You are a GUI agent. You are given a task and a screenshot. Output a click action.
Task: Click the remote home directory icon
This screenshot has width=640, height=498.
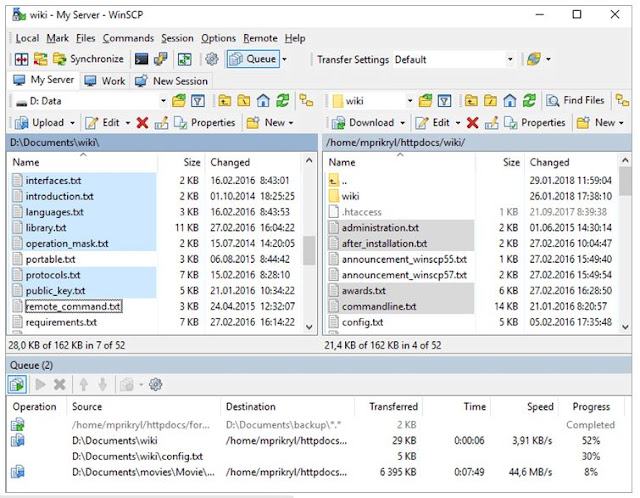[x=509, y=100]
